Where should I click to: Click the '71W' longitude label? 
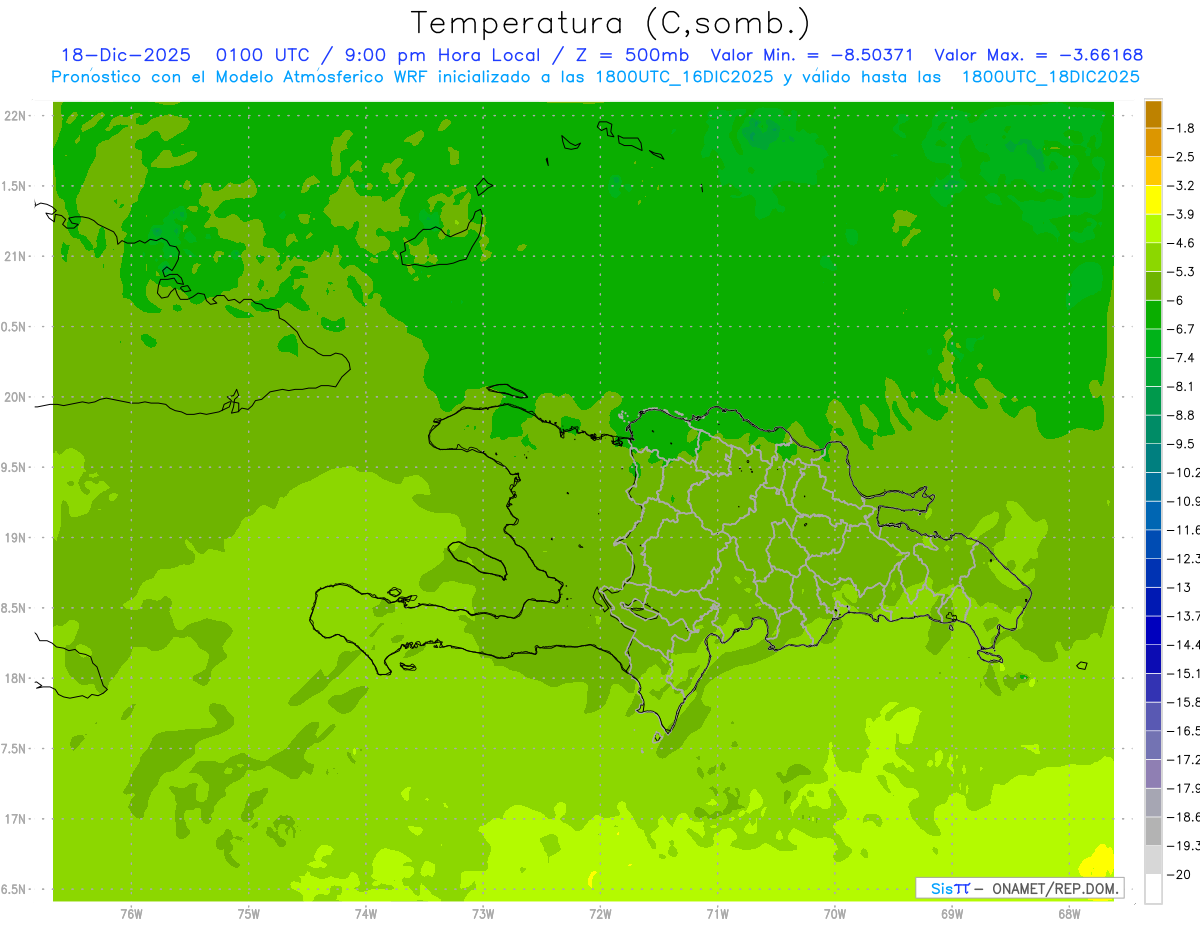click(x=717, y=914)
